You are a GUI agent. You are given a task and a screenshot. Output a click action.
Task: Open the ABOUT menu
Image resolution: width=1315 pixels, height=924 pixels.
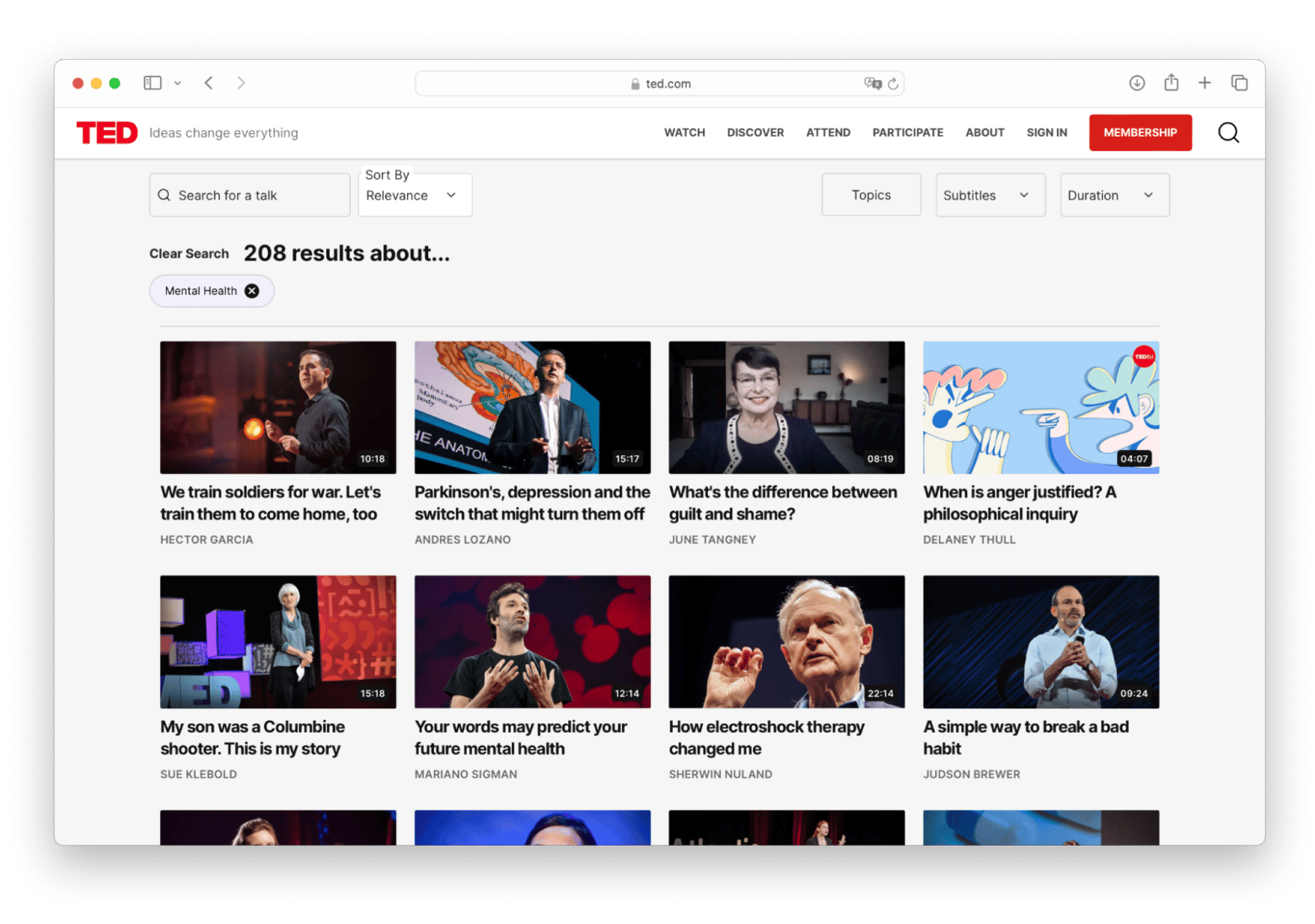click(x=985, y=132)
